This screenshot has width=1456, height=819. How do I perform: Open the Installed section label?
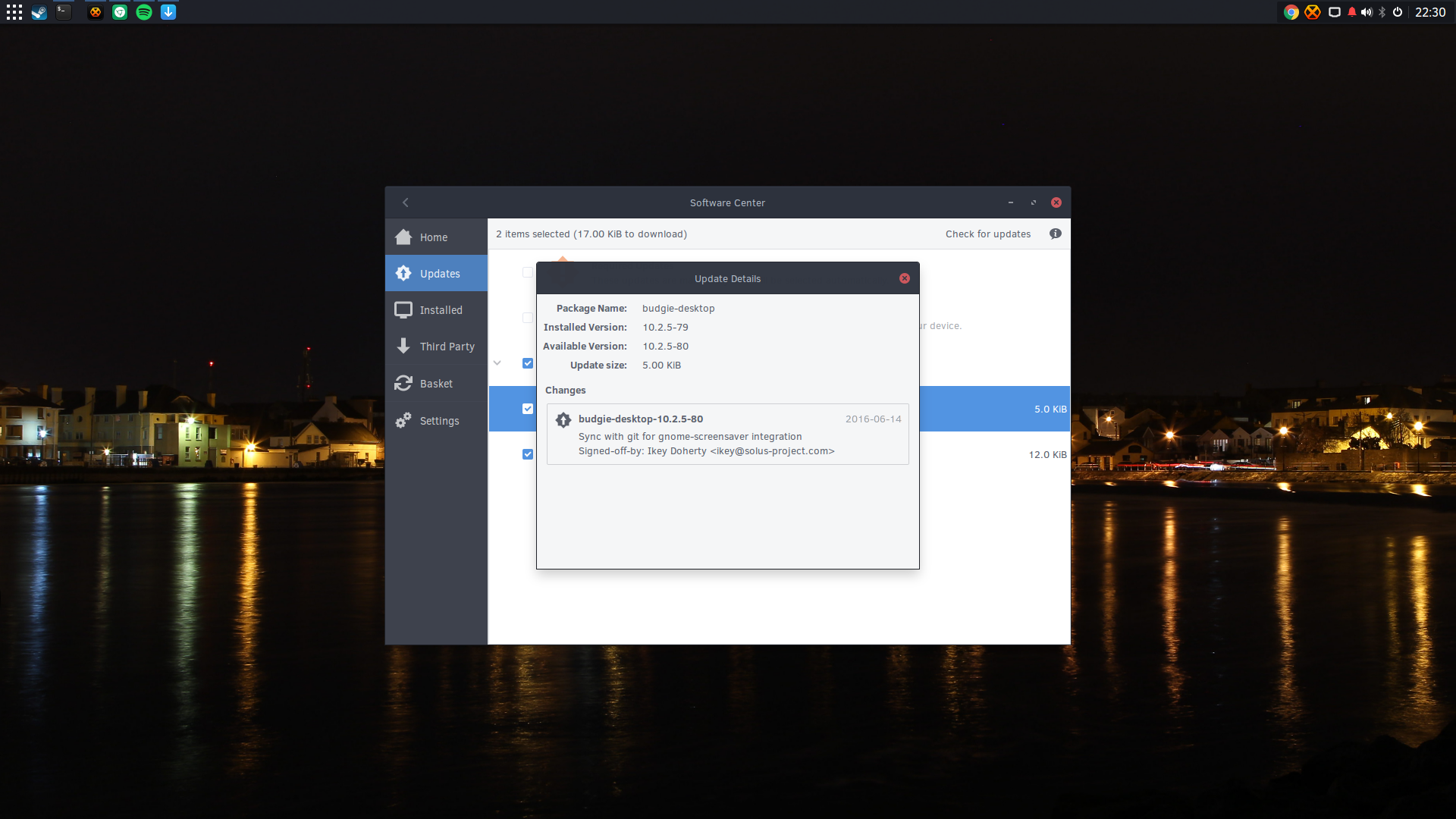coord(441,310)
